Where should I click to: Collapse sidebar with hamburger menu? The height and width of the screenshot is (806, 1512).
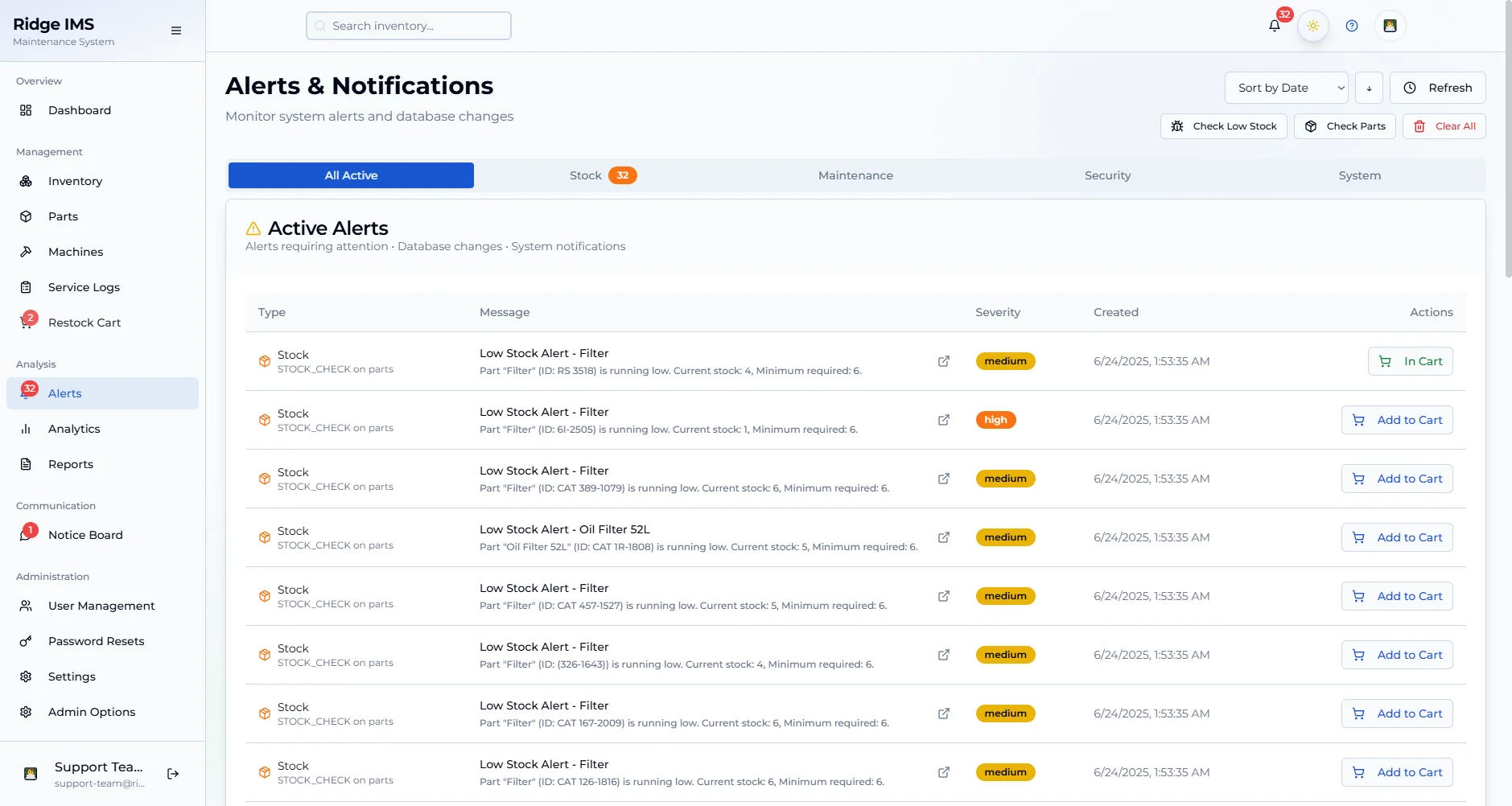pos(176,31)
